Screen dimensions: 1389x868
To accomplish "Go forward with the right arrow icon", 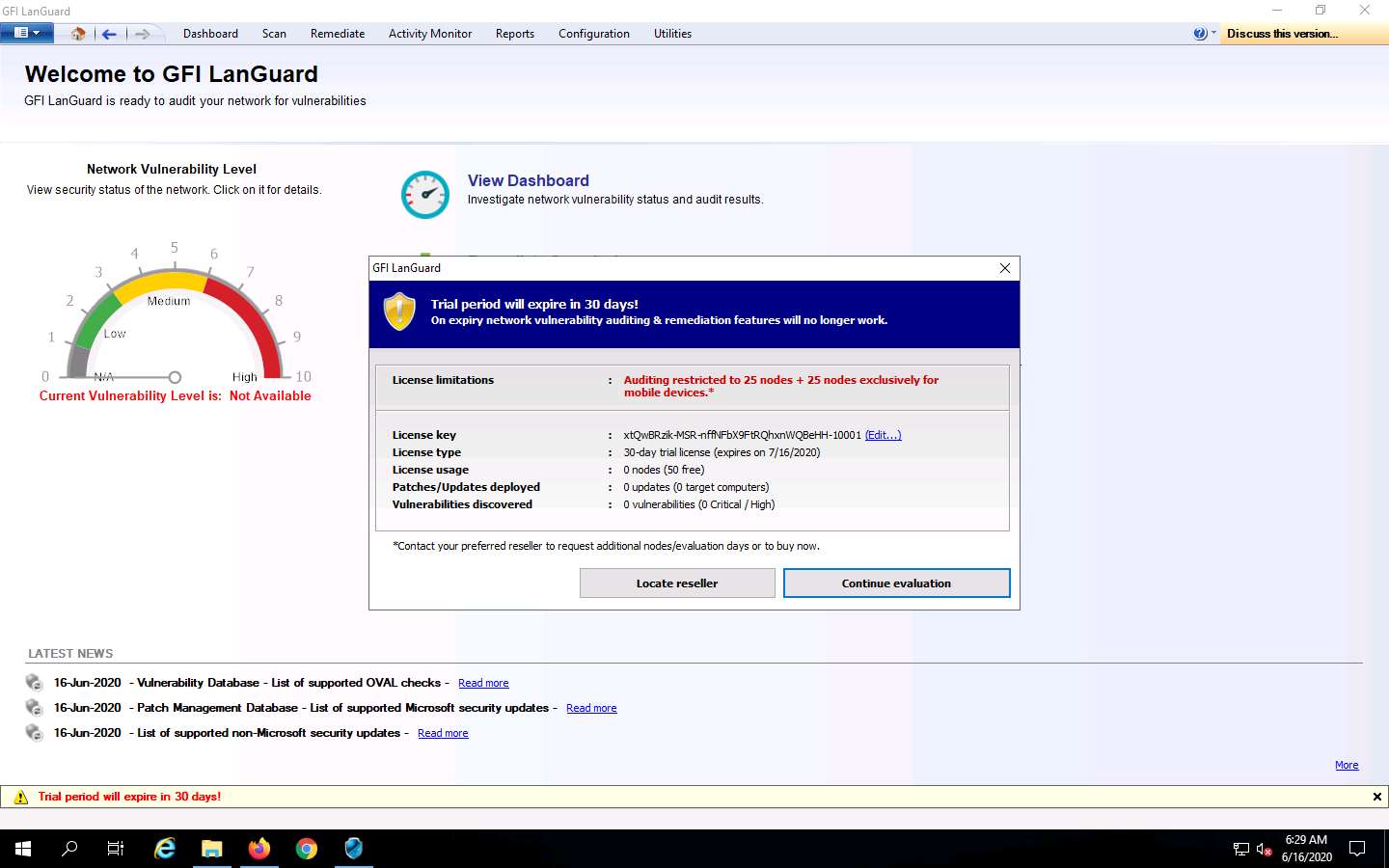I will pos(142,34).
